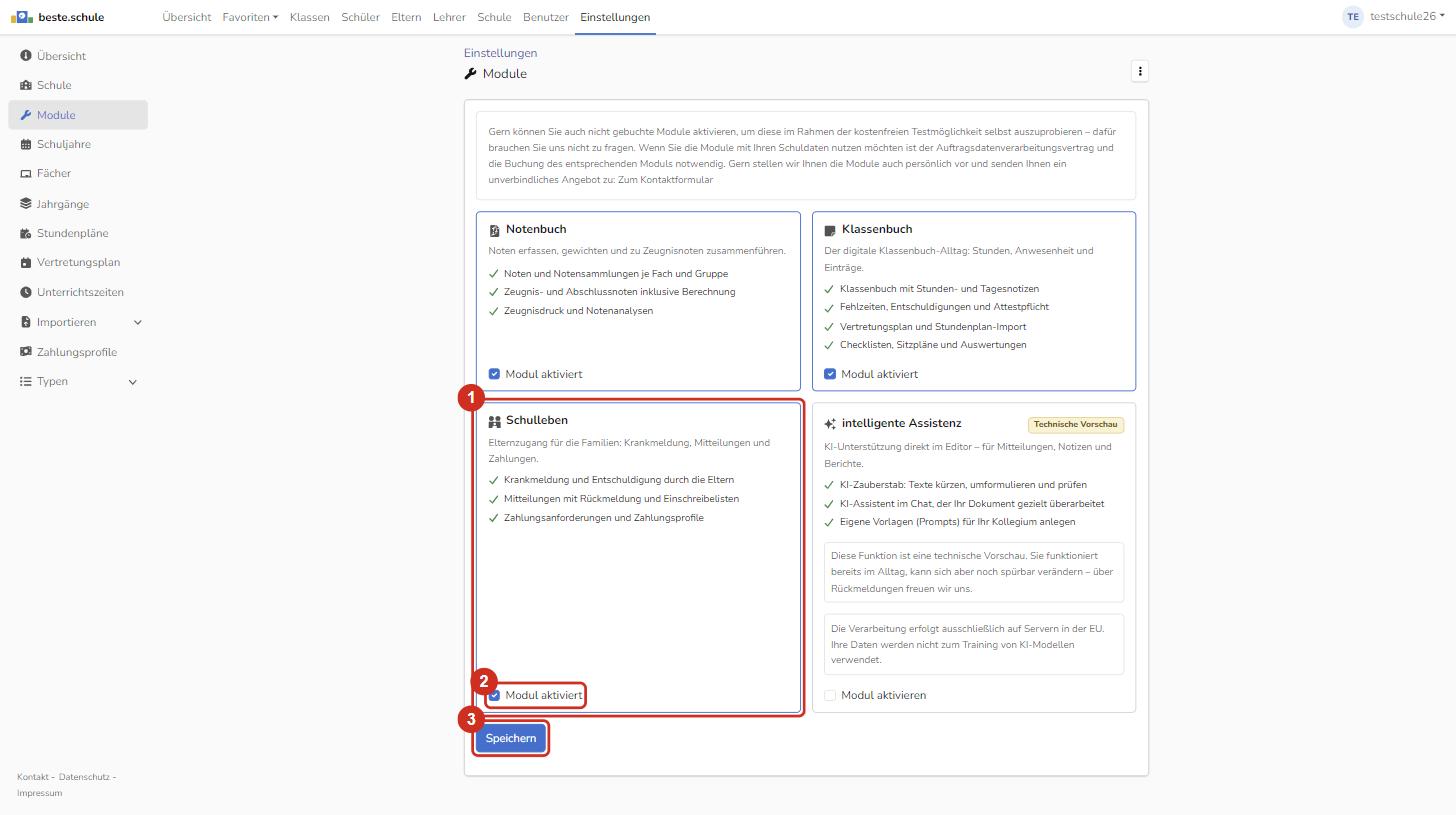This screenshot has width=1456, height=815.
Task: Click the Notenbuch card heading
Action: pos(536,229)
